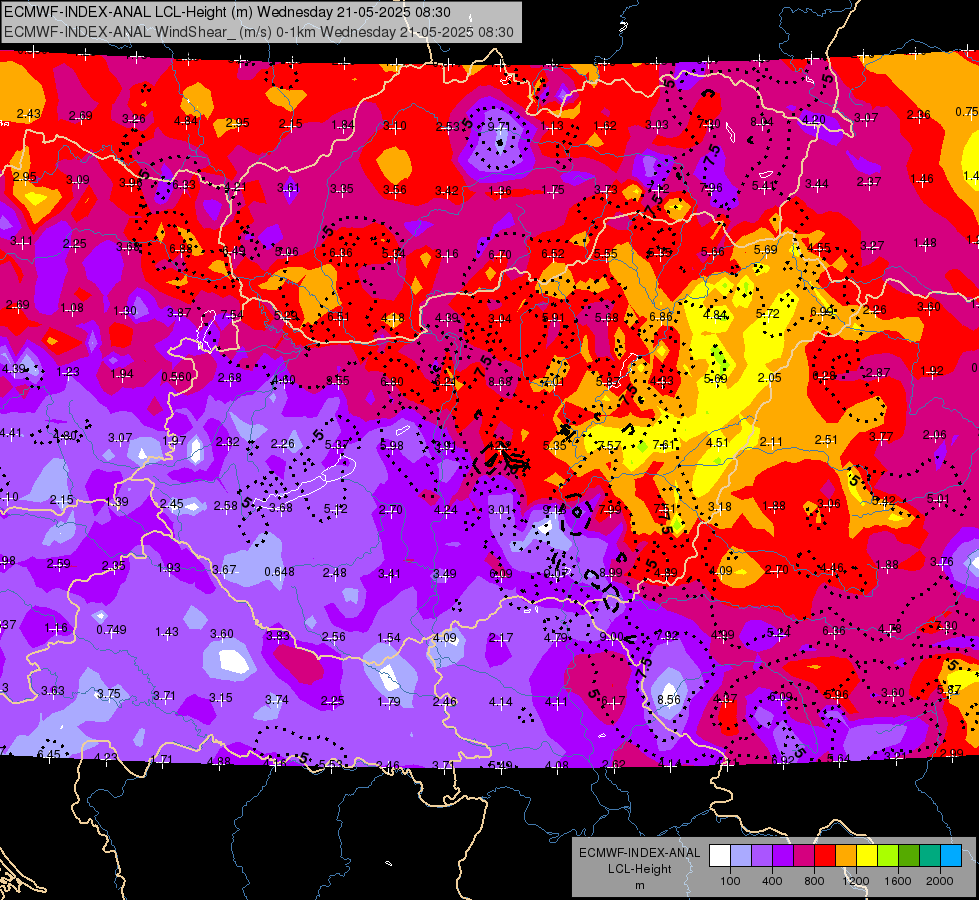The width and height of the screenshot is (979, 900).
Task: Click wind shear value 6.99
Action: pyautogui.click(x=822, y=311)
